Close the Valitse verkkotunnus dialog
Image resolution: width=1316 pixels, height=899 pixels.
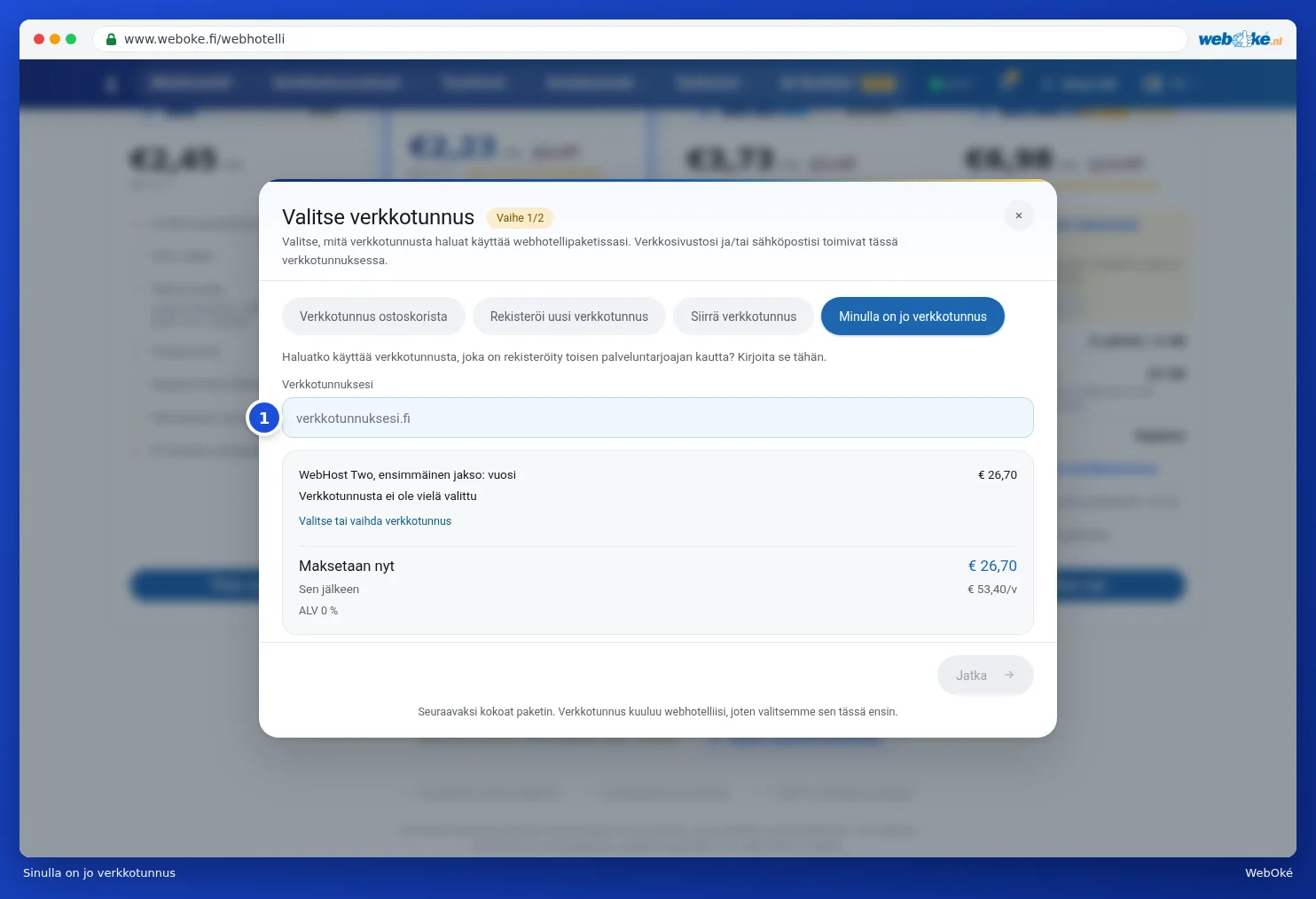[x=1019, y=215]
